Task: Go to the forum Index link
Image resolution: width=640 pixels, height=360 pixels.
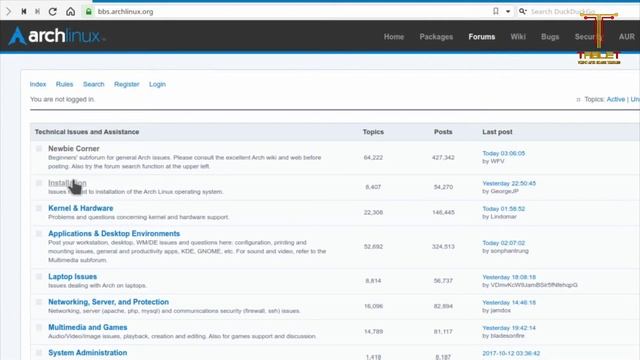Action: 38,84
